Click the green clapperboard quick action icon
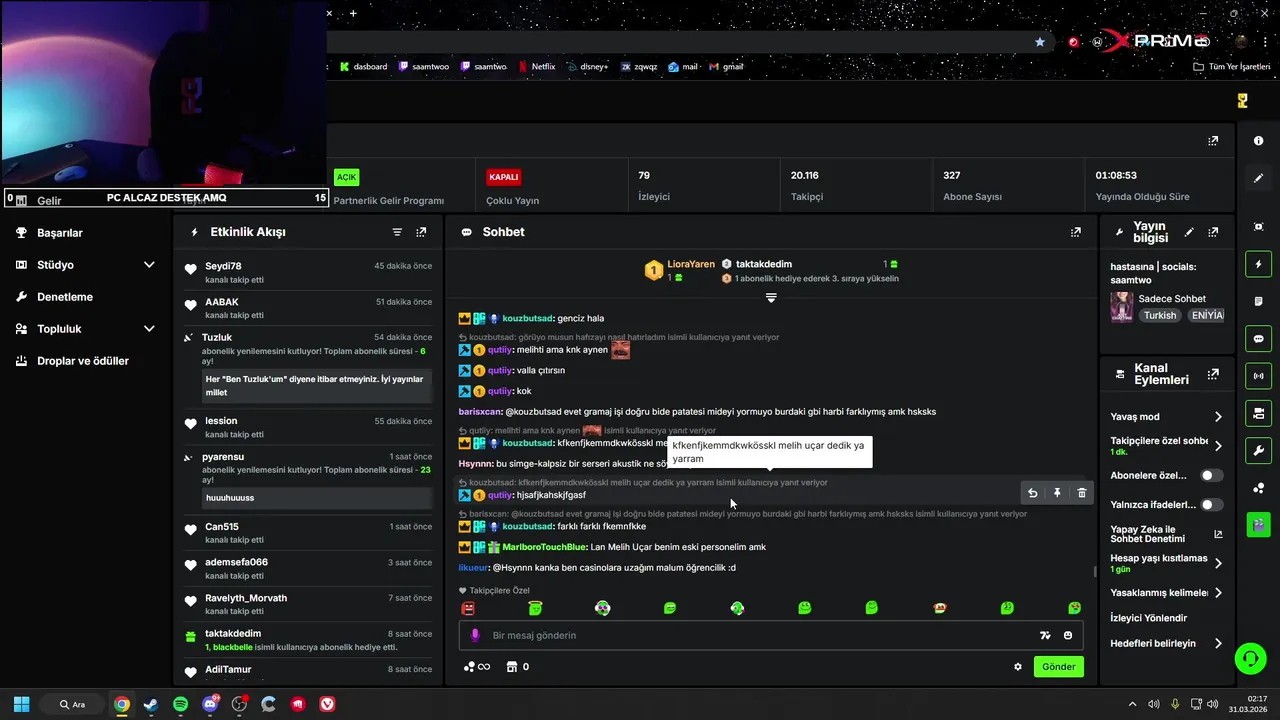Screen dimensions: 1280x720 click(x=1258, y=523)
